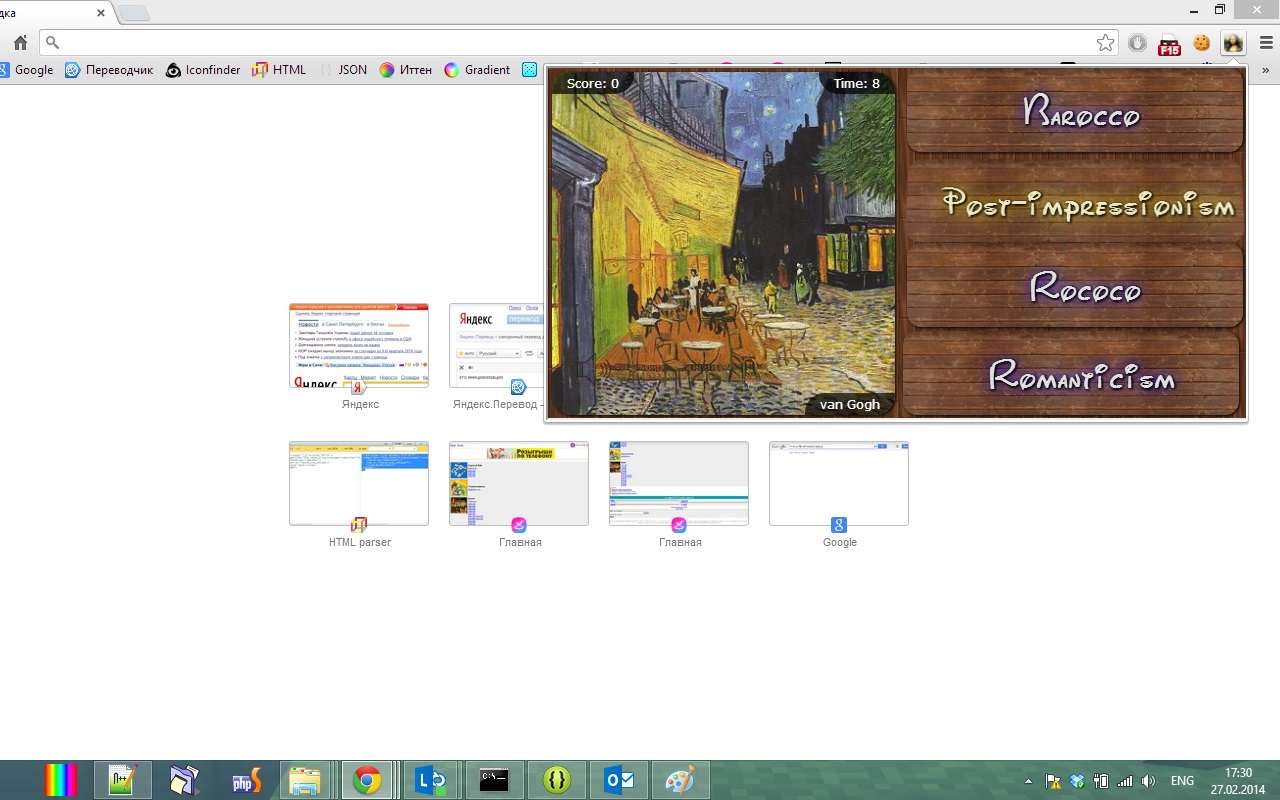The height and width of the screenshot is (800, 1280).
Task: Open File Explorer from the taskbar
Action: 305,780
